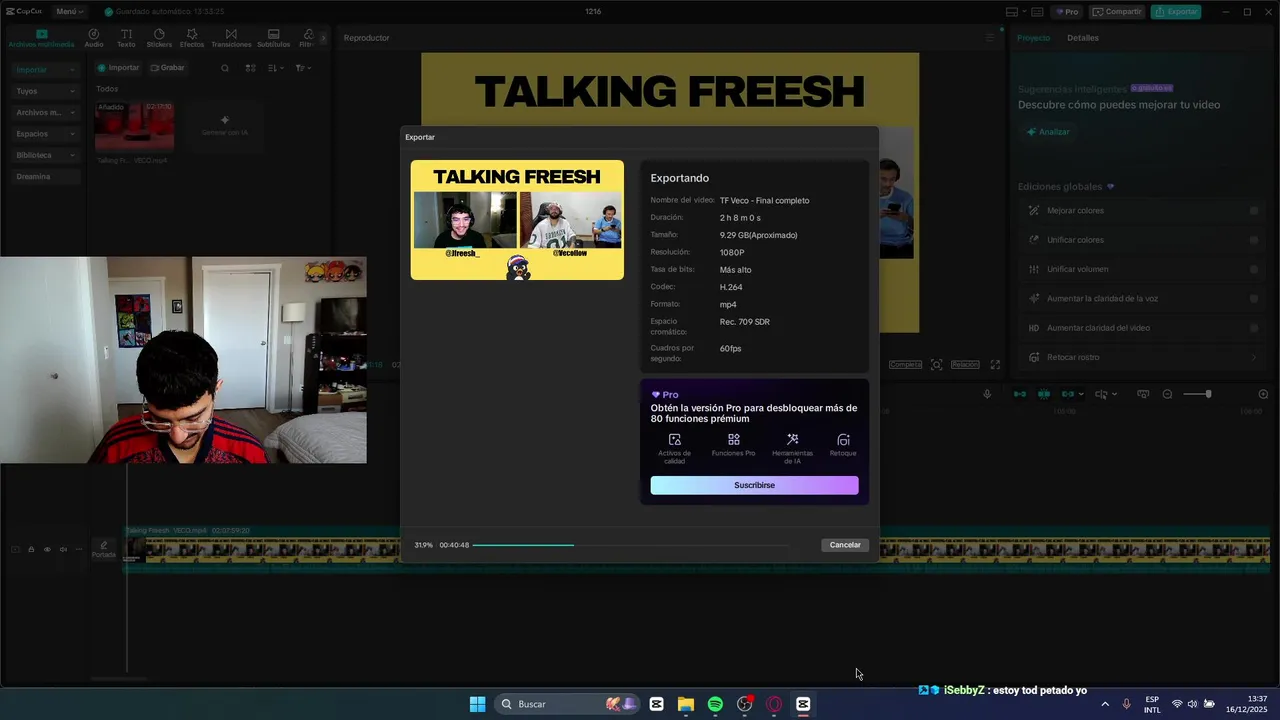Click the export preview thumbnail
Screen dimensions: 1280x720
click(517, 220)
